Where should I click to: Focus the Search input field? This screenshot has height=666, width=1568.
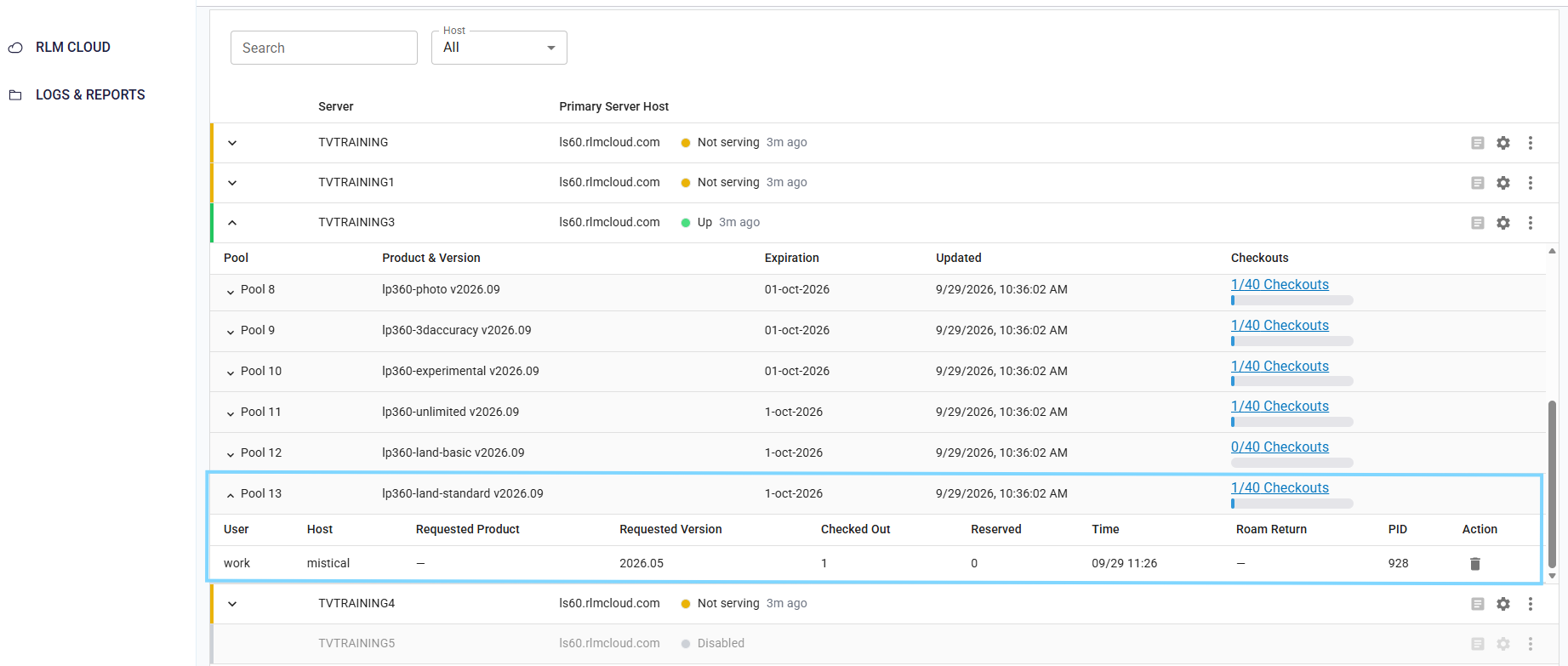click(324, 48)
